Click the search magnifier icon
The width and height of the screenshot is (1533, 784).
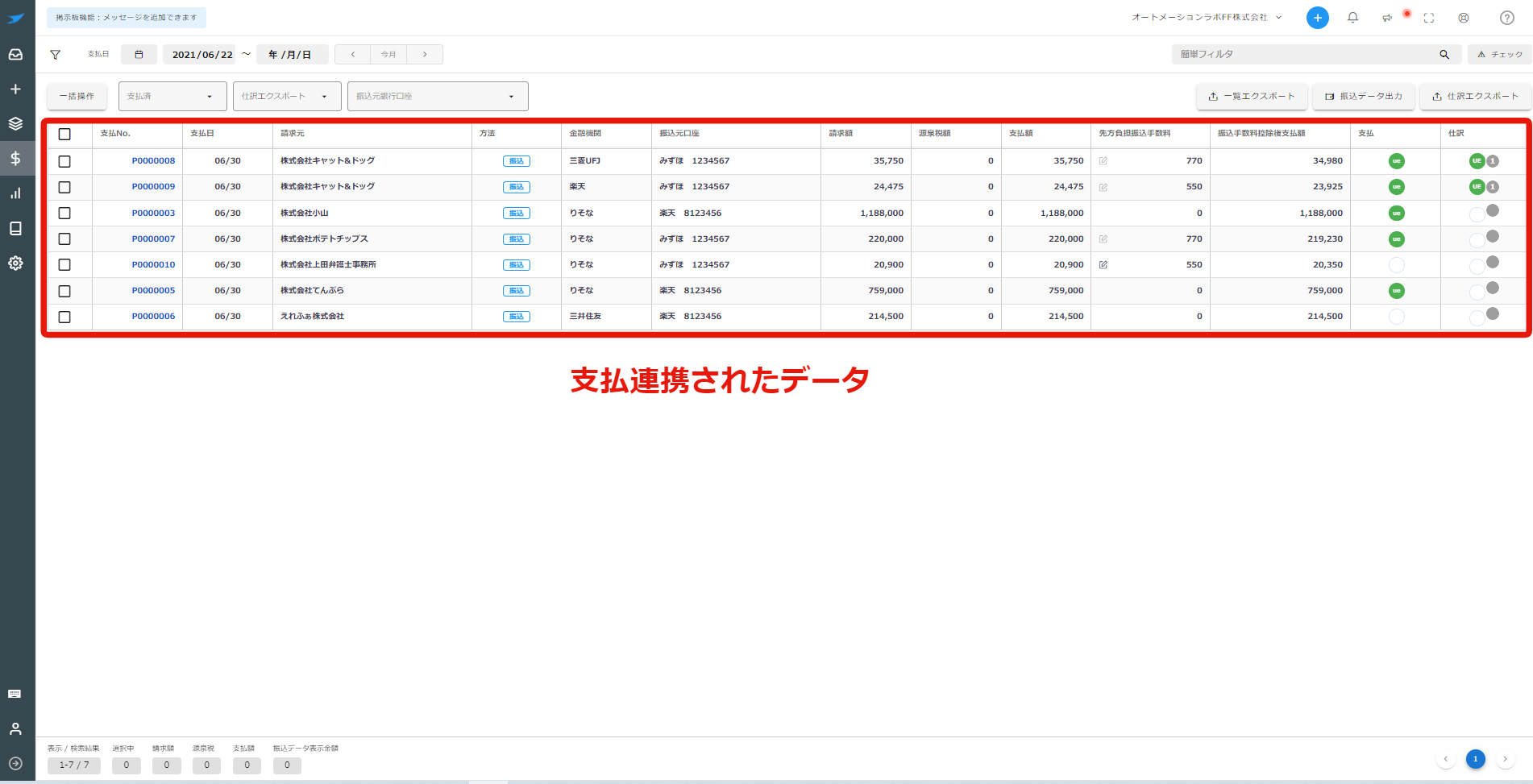pos(1444,55)
